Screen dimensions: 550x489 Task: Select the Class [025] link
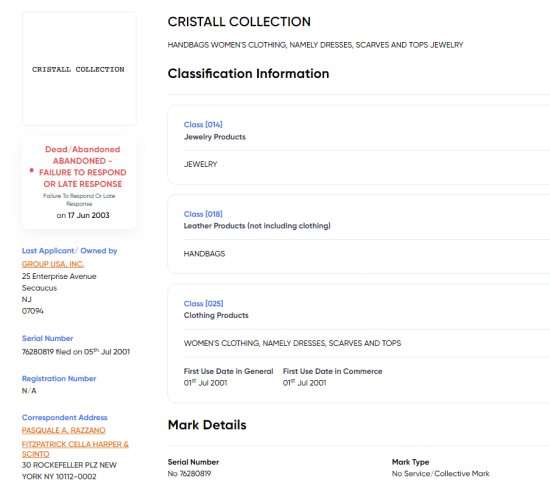point(203,303)
